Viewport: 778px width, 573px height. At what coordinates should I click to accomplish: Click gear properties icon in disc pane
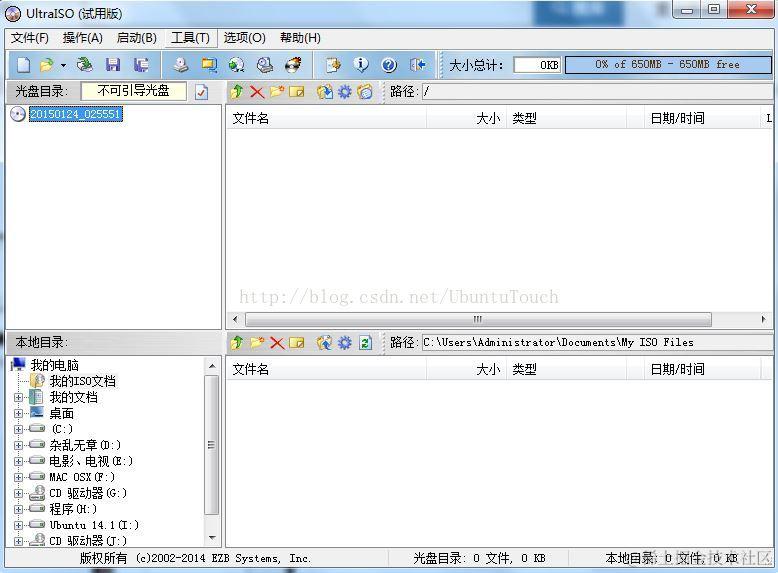[x=345, y=92]
